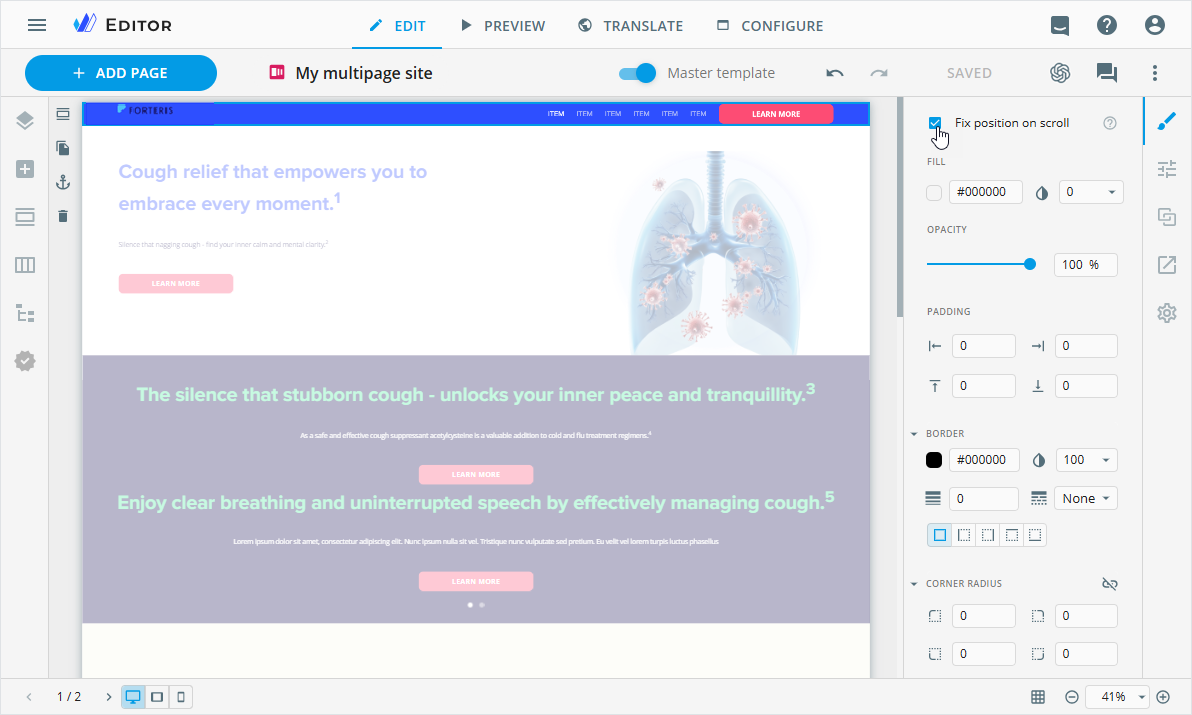Collapse the Border section
Screen dimensions: 1192x715
coord(914,434)
